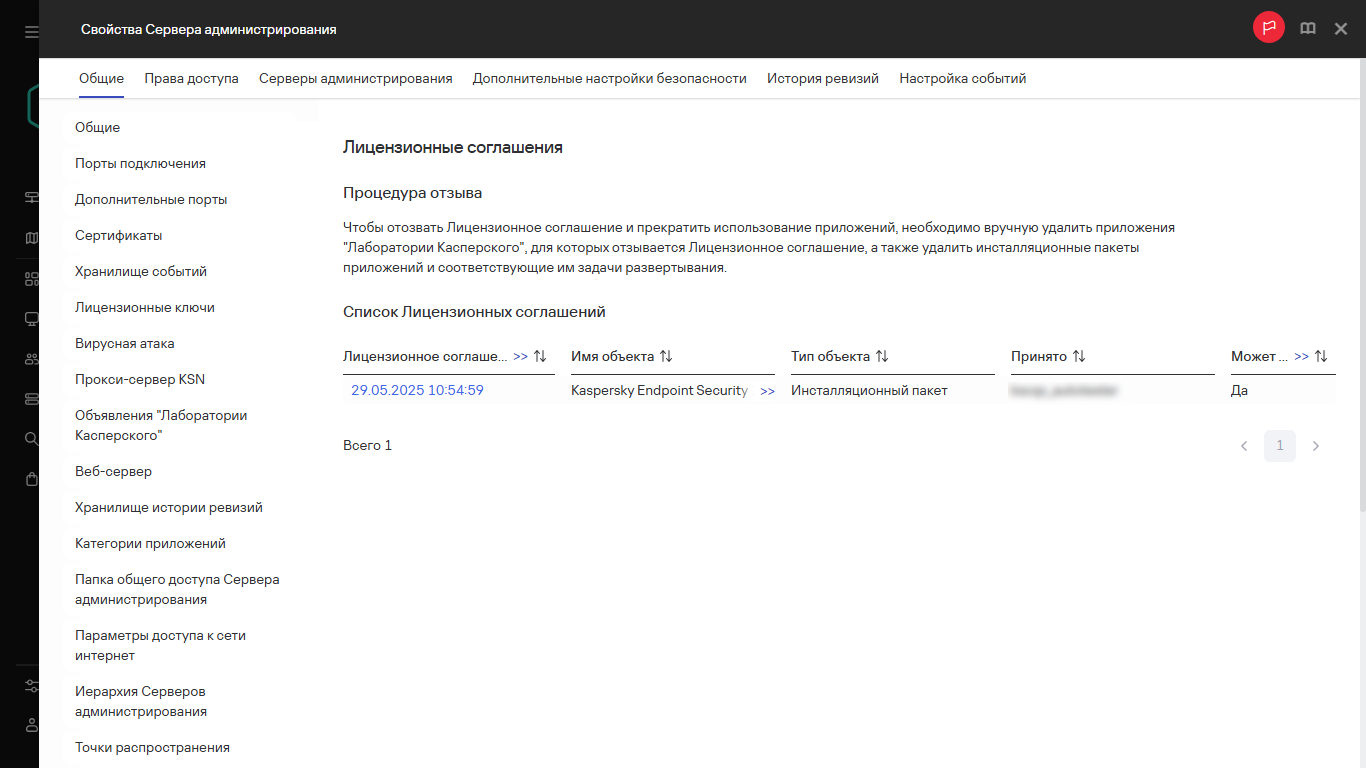This screenshot has height=768, width=1366.
Task: Select Лицензионные ключи in the sidebar
Action: 144,308
